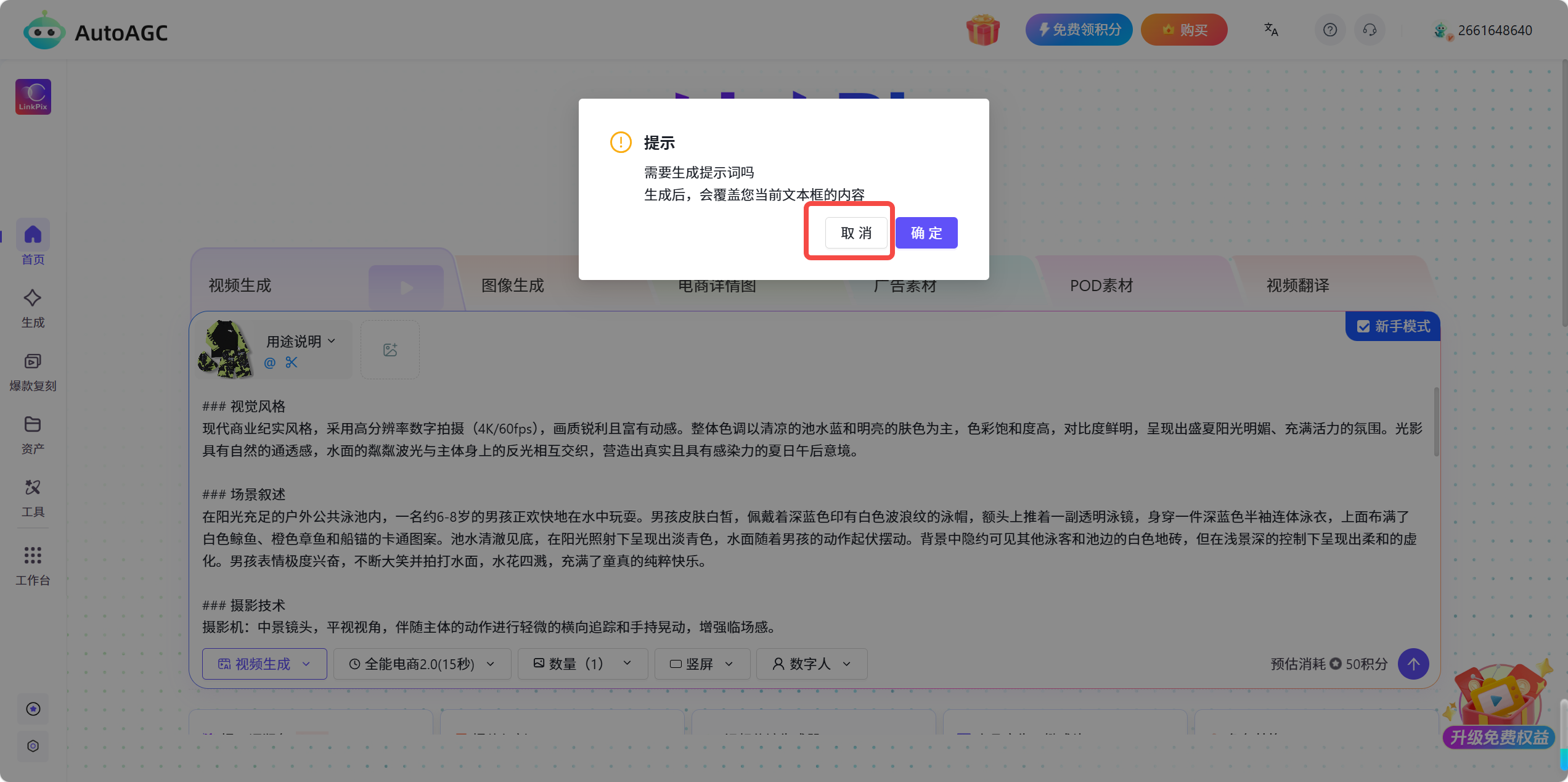Click the up-arrow submit button
The height and width of the screenshot is (782, 1568).
1413,664
